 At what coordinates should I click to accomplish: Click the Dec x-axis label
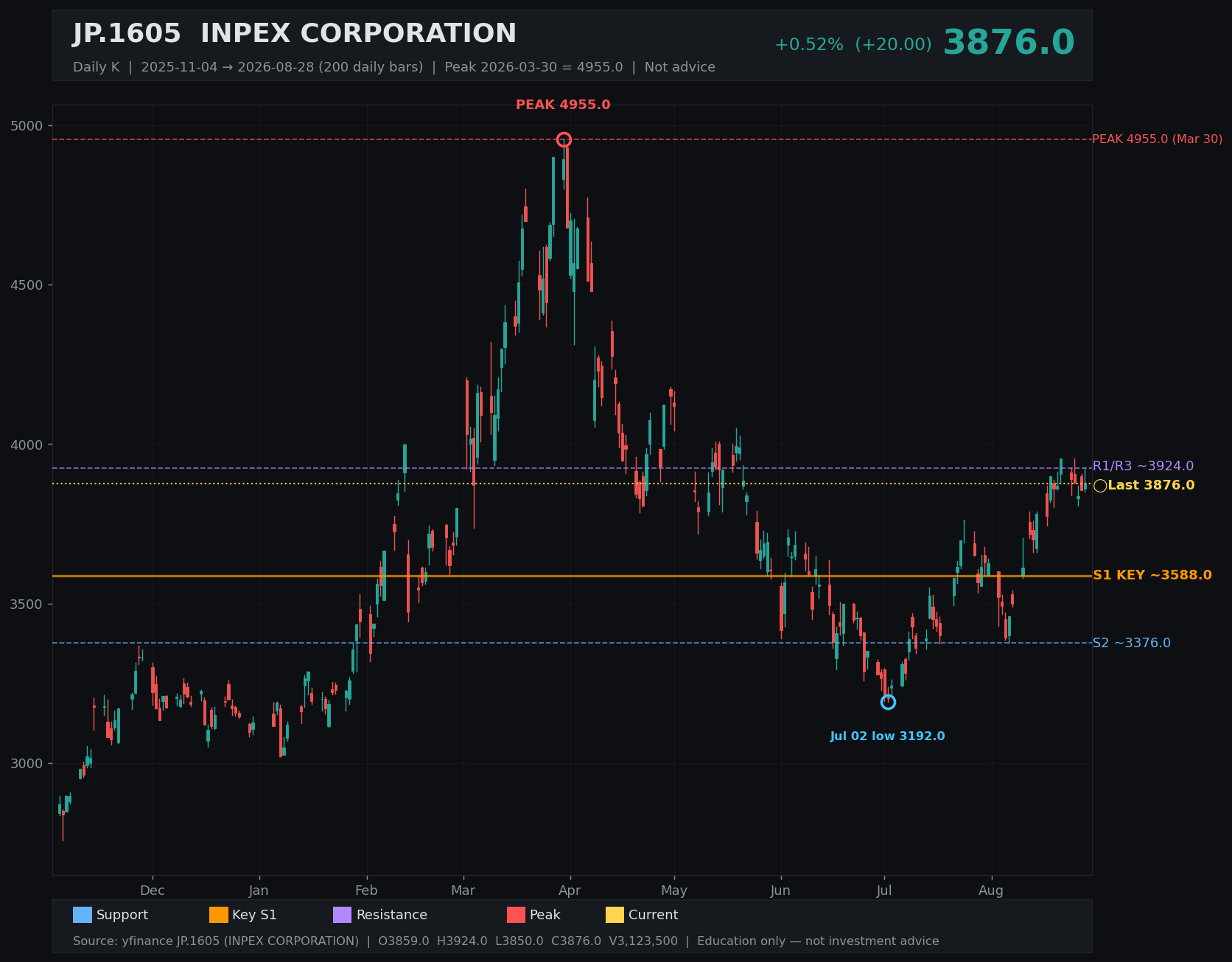point(153,890)
